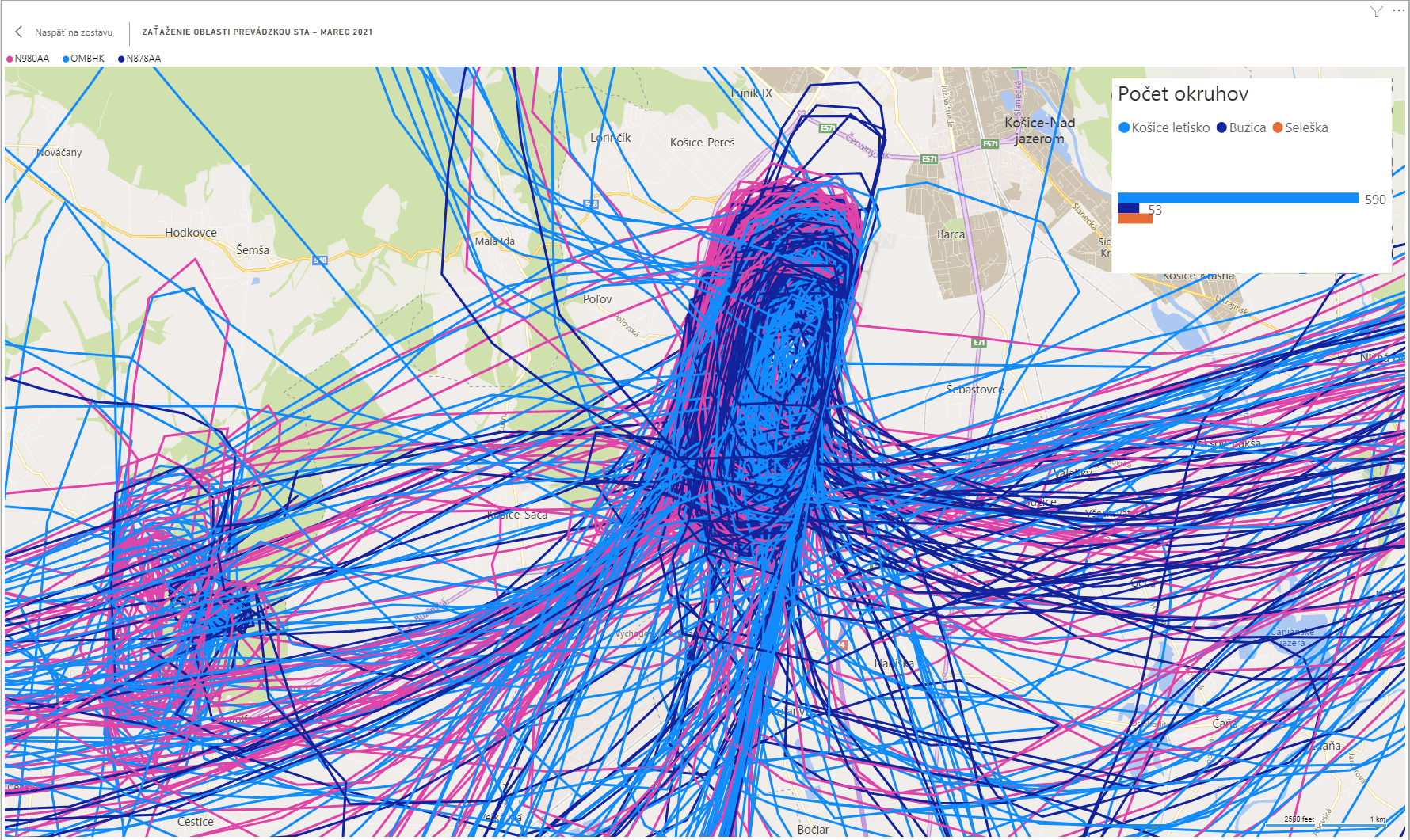Go back via Naspäť na zostavu
The height and width of the screenshot is (840, 1410).
click(x=73, y=32)
